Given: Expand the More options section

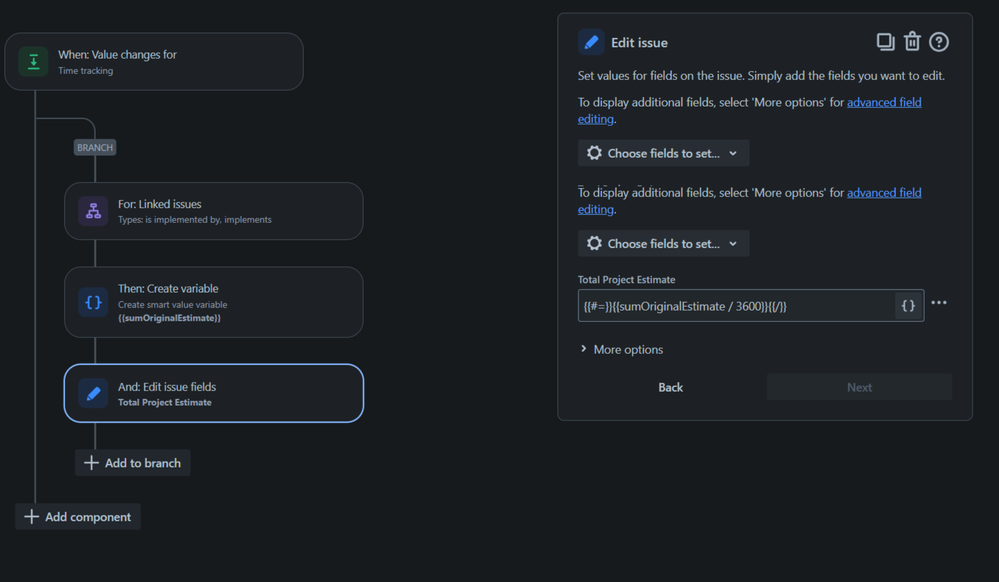Looking at the screenshot, I should tap(627, 349).
